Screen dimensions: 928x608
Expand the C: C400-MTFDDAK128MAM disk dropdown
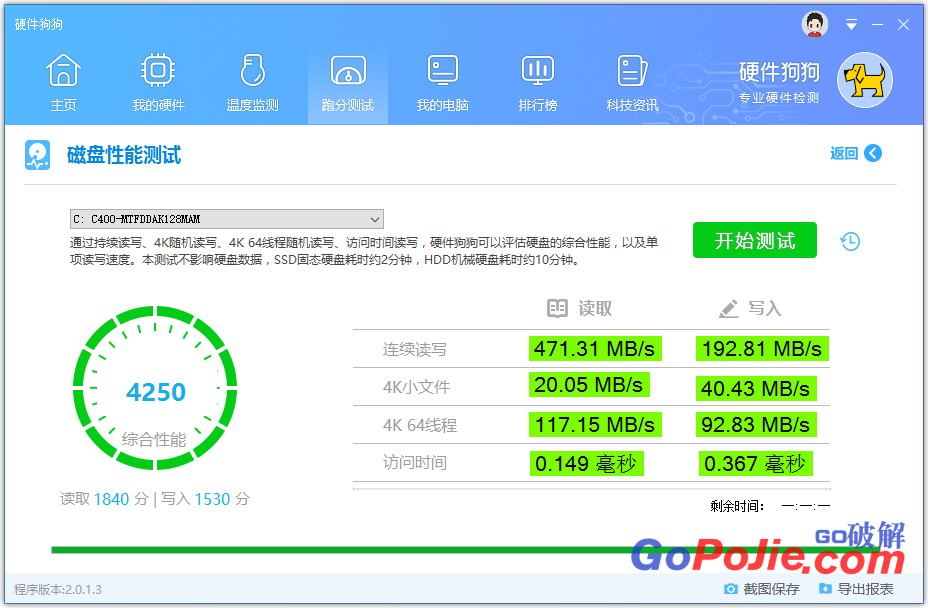[227, 219]
